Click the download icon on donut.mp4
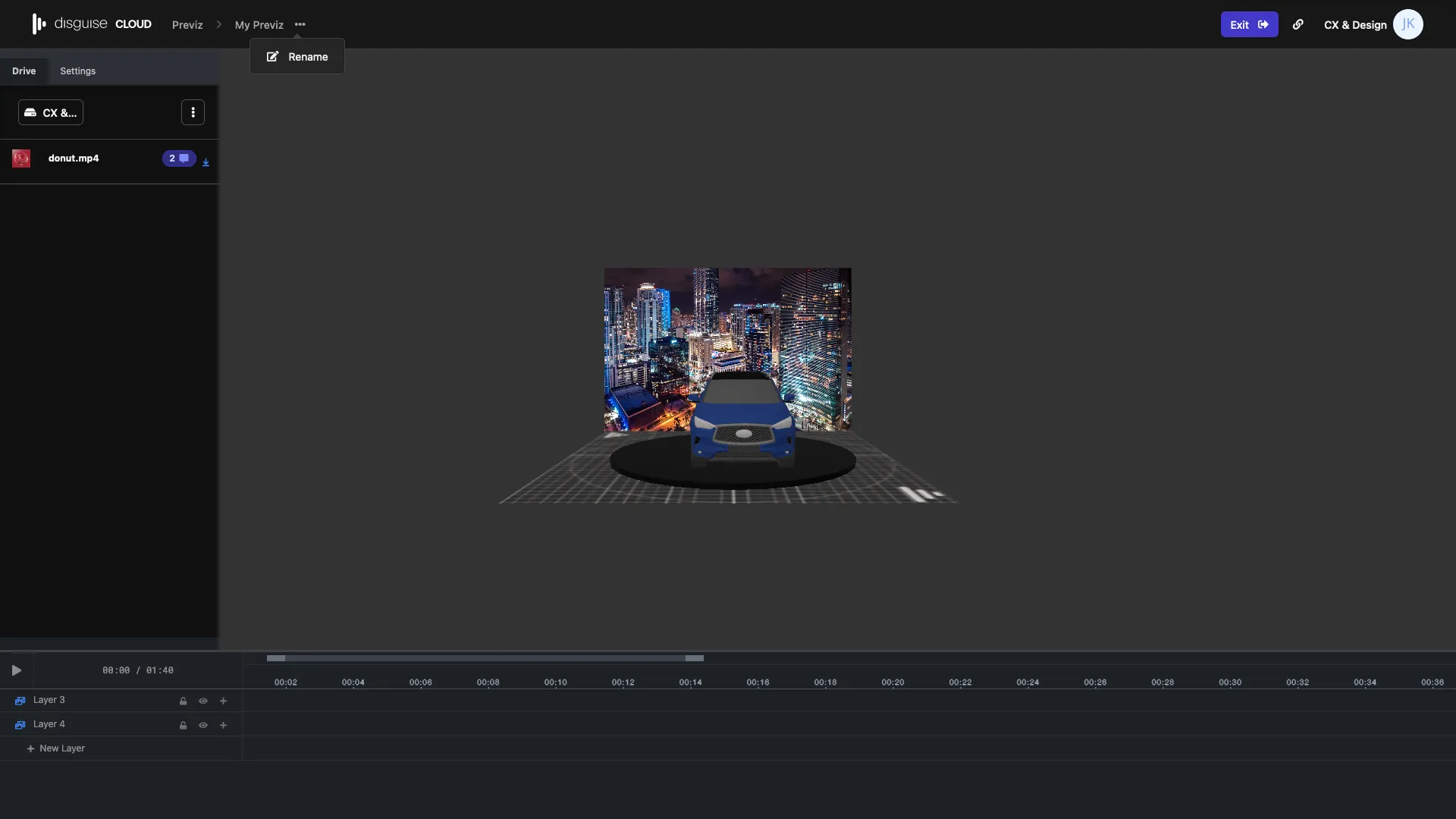1456x819 pixels. point(205,162)
